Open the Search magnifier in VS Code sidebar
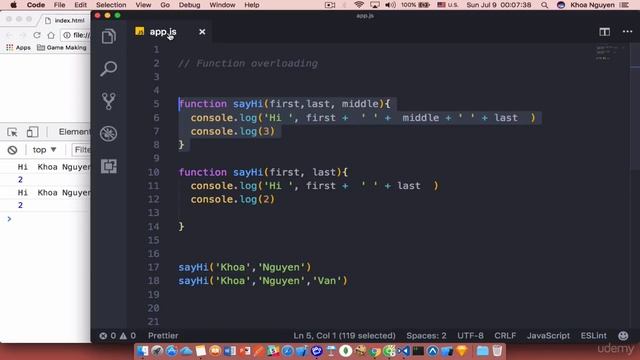The height and width of the screenshot is (360, 640). [x=109, y=69]
